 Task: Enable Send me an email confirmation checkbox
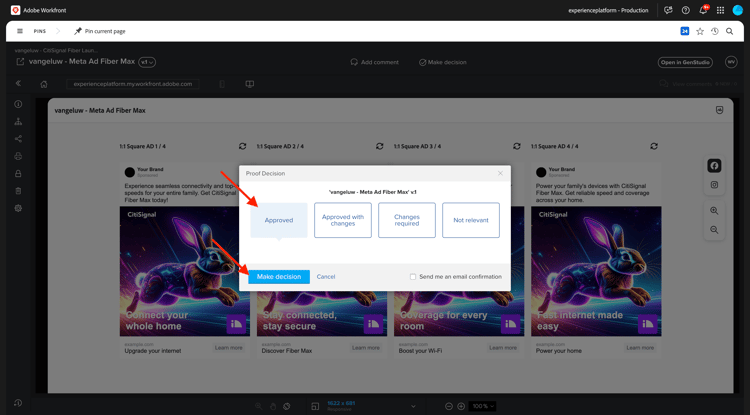pos(413,277)
